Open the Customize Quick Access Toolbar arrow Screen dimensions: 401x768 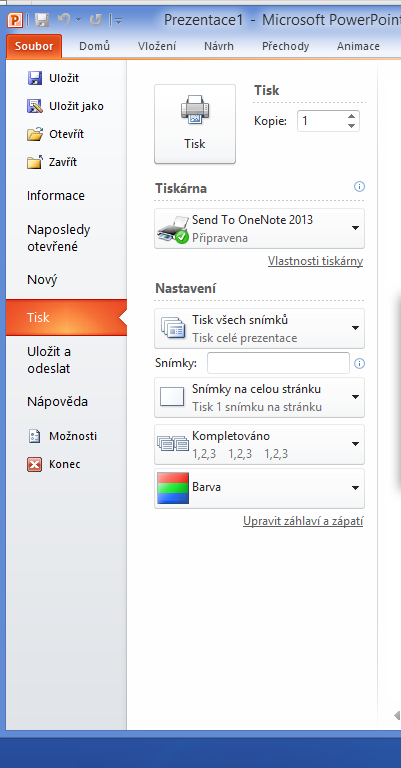pos(117,21)
